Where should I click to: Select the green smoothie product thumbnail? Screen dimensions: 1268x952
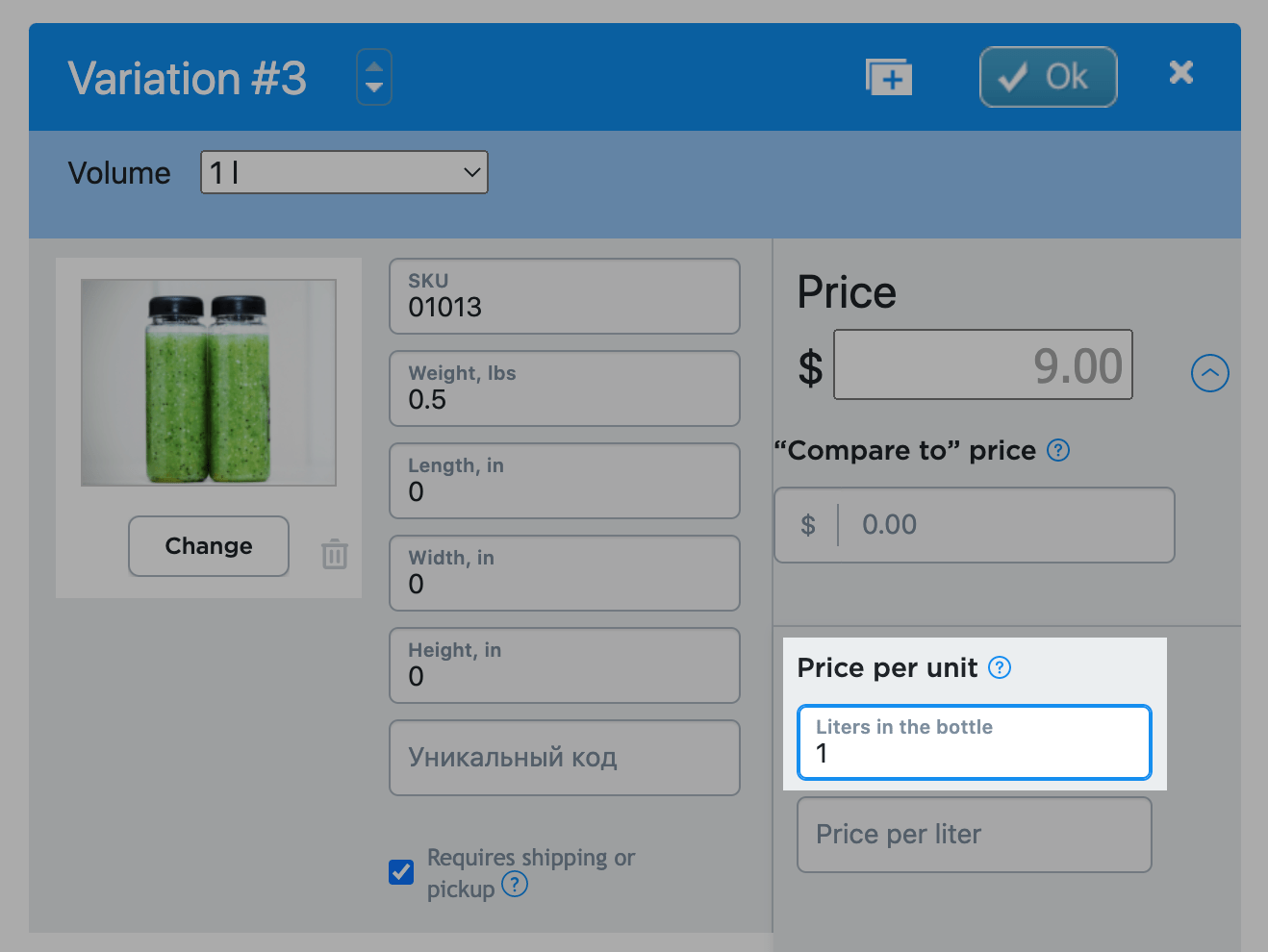coord(208,382)
